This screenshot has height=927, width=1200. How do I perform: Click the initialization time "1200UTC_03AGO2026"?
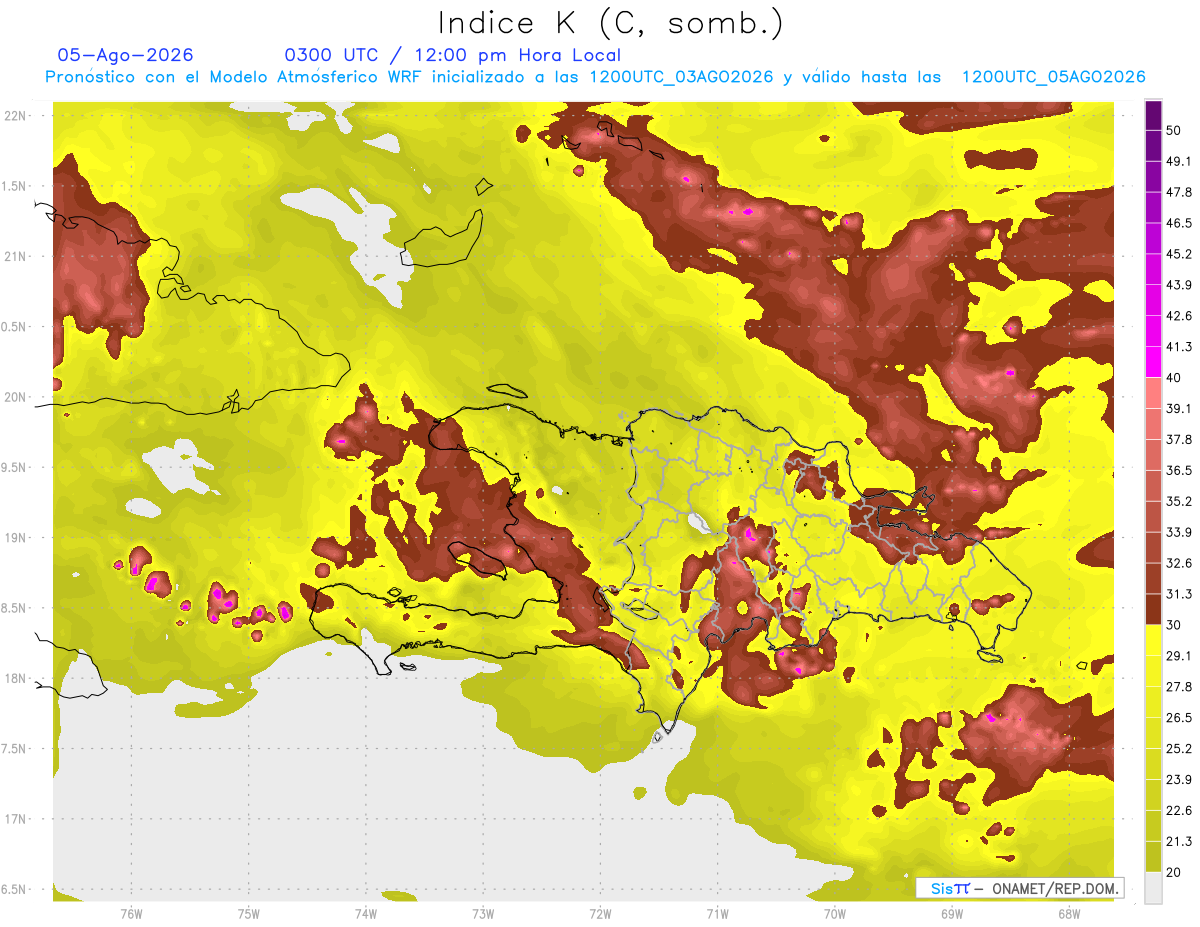[681, 77]
